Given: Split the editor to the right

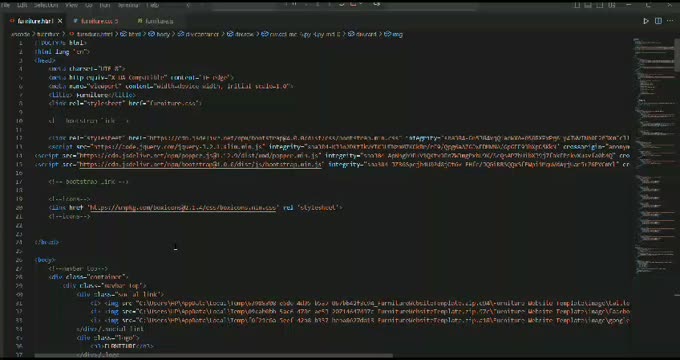Looking at the screenshot, I should [658, 21].
